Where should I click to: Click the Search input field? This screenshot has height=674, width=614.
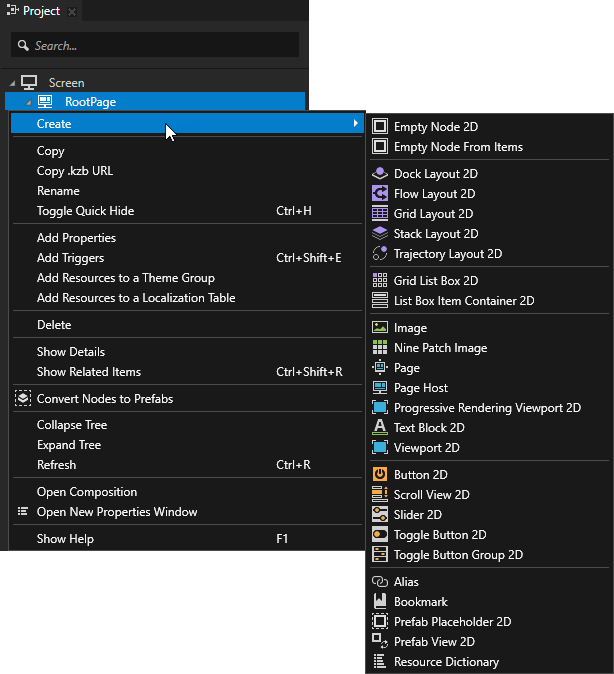coord(160,45)
